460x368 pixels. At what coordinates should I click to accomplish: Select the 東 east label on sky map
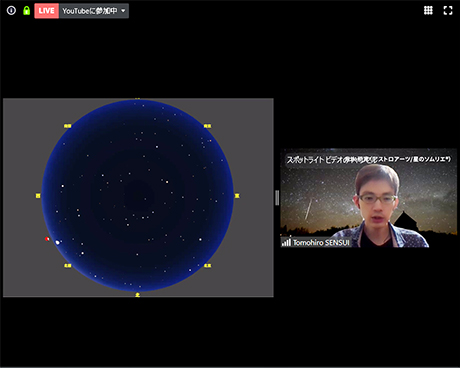[237, 196]
